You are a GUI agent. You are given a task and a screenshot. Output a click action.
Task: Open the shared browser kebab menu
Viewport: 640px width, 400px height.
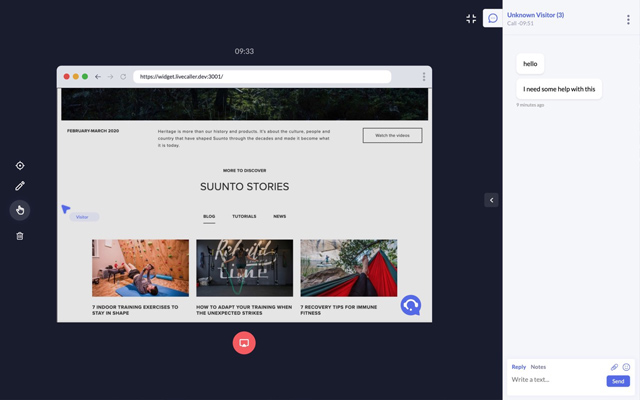424,76
